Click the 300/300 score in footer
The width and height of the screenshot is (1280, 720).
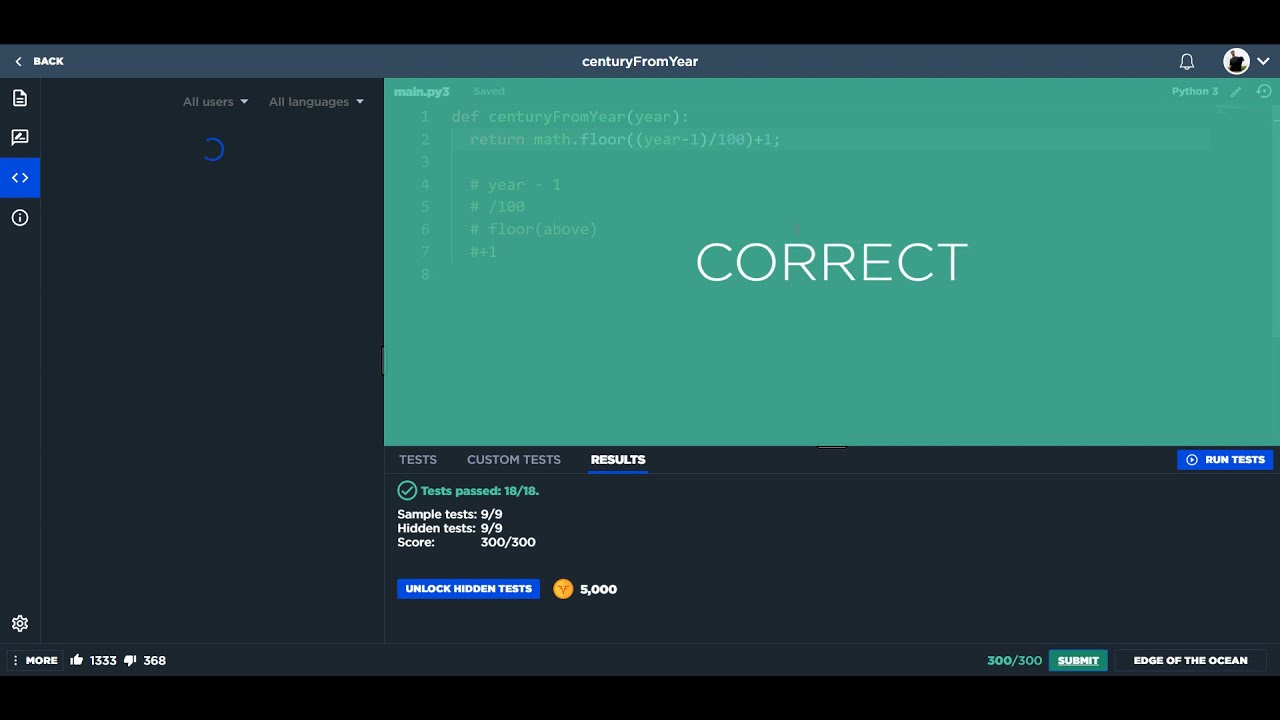pyautogui.click(x=1014, y=661)
